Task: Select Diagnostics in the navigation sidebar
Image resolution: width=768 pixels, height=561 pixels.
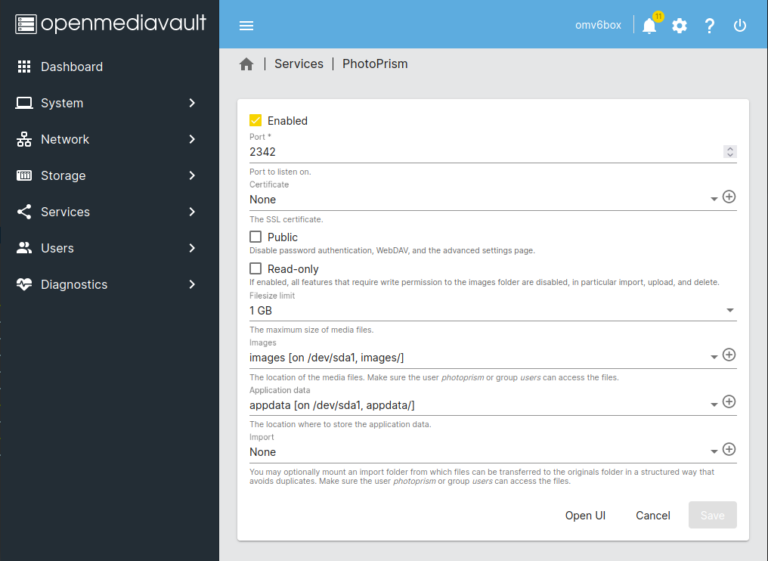Action: coord(74,285)
